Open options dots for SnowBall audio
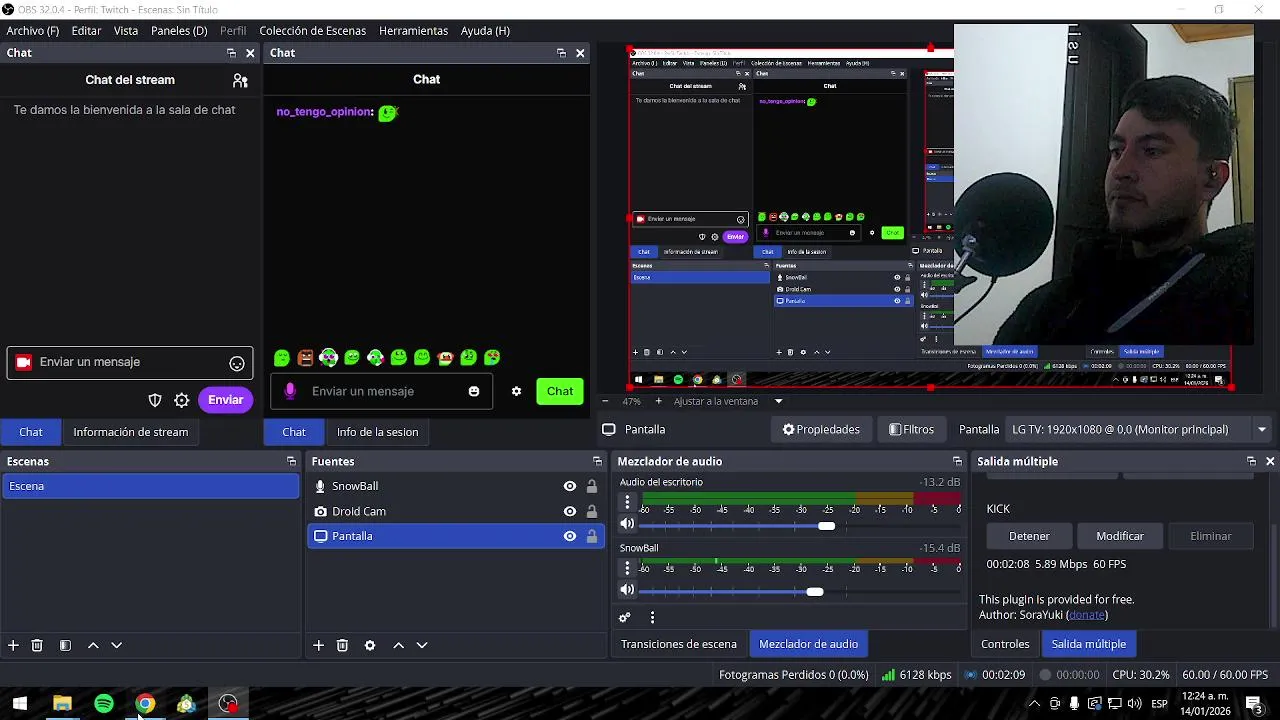1280x720 pixels. click(628, 568)
